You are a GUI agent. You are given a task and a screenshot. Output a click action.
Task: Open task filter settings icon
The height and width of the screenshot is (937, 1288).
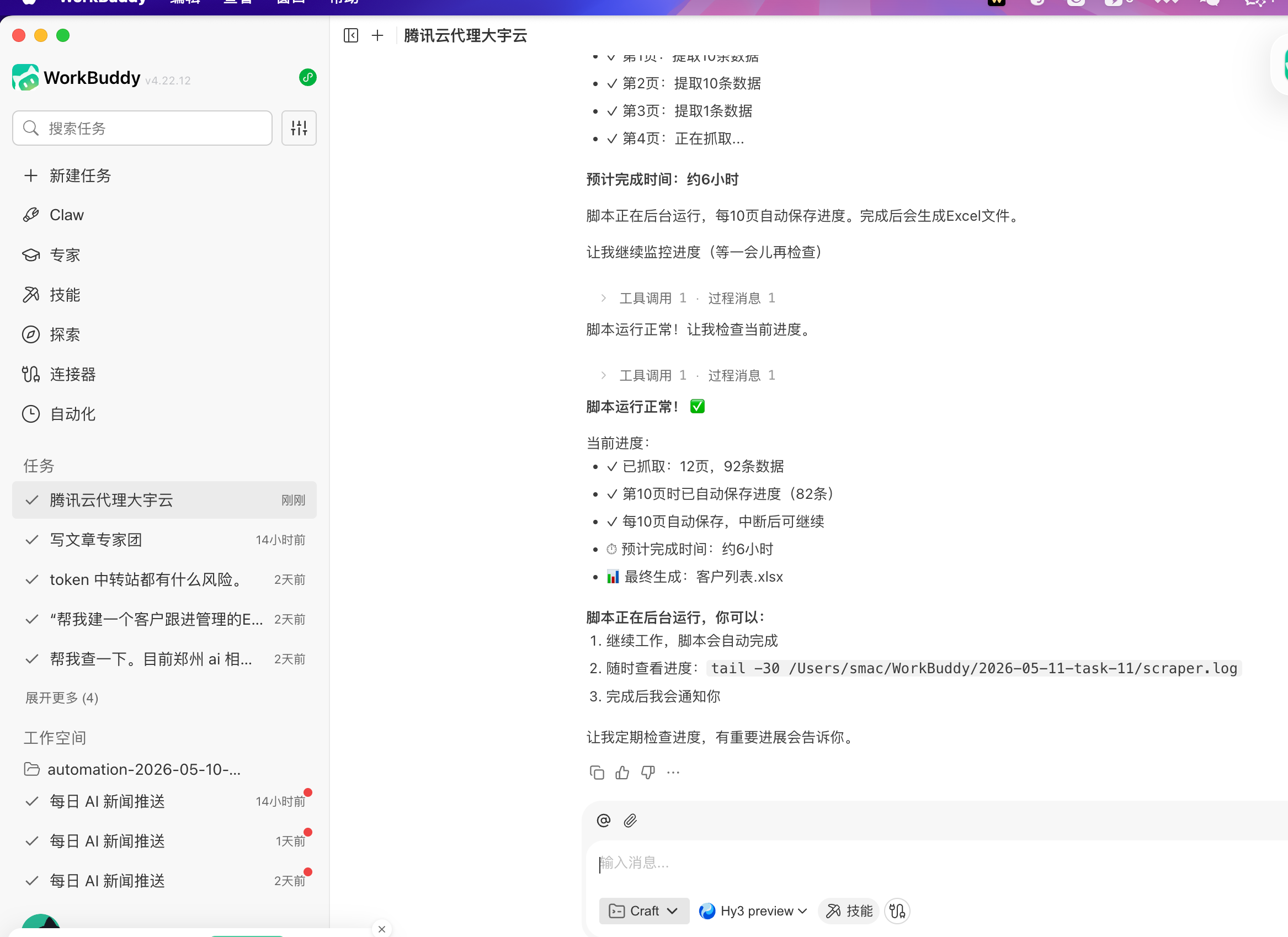299,128
